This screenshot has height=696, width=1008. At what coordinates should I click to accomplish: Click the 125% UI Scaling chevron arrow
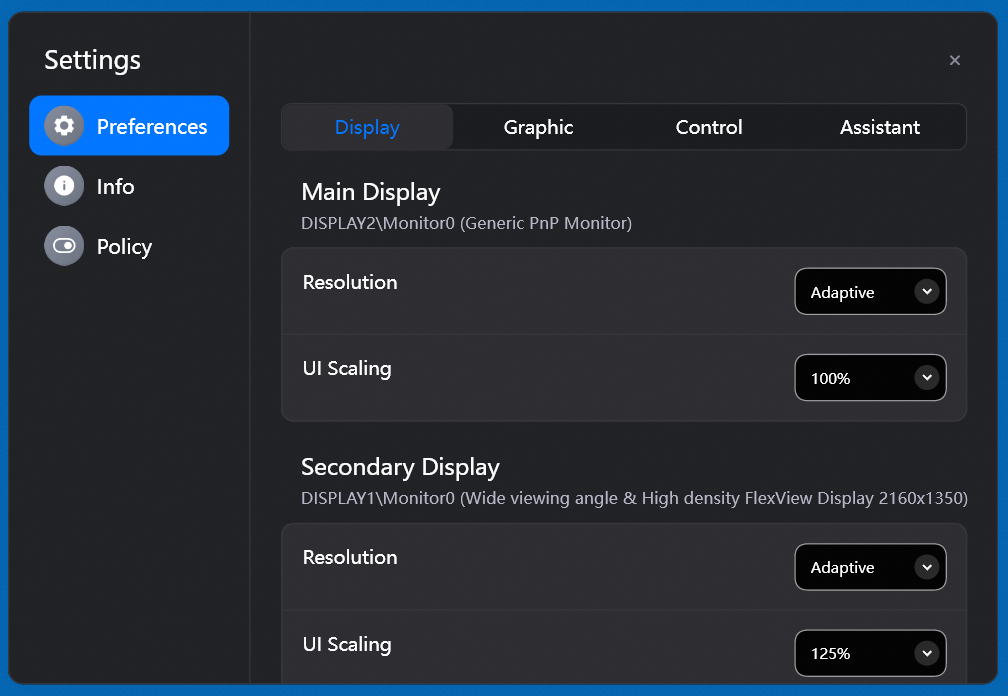click(x=927, y=653)
